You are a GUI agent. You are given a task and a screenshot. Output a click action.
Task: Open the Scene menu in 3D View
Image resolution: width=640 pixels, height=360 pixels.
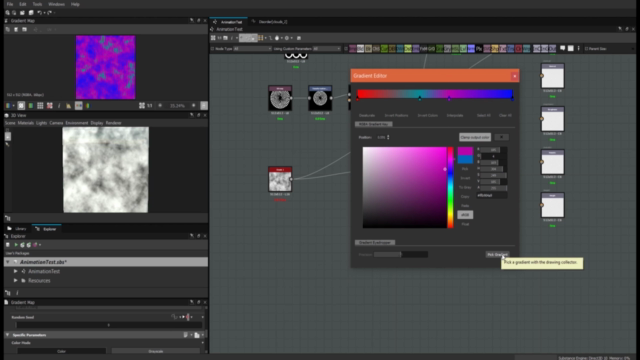click(10, 123)
